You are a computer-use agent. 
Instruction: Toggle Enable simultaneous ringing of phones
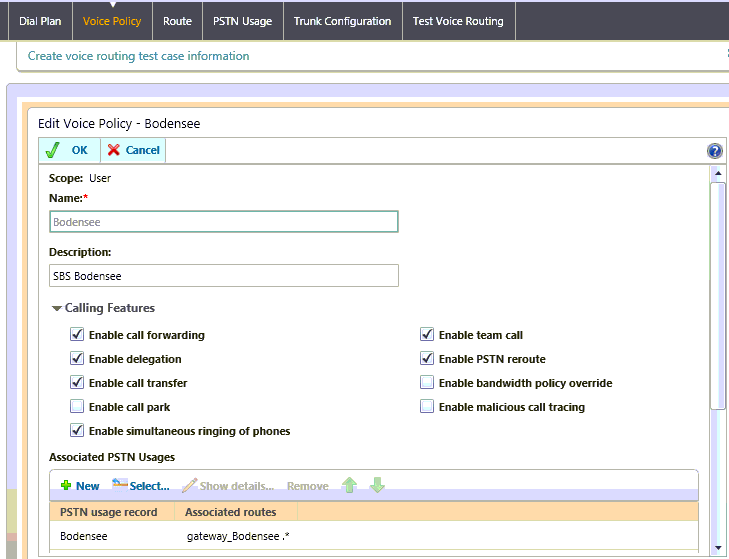point(77,431)
